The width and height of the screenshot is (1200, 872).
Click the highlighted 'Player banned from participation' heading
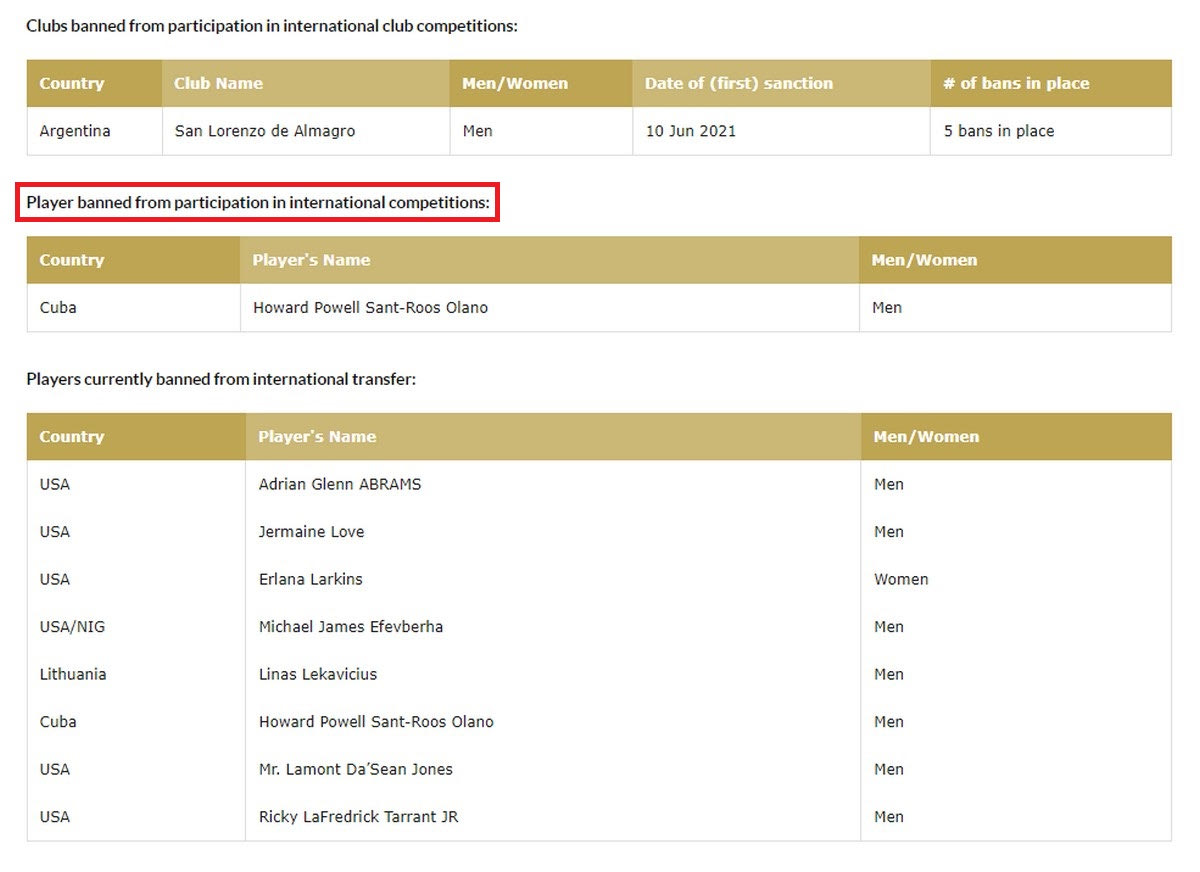[x=258, y=203]
